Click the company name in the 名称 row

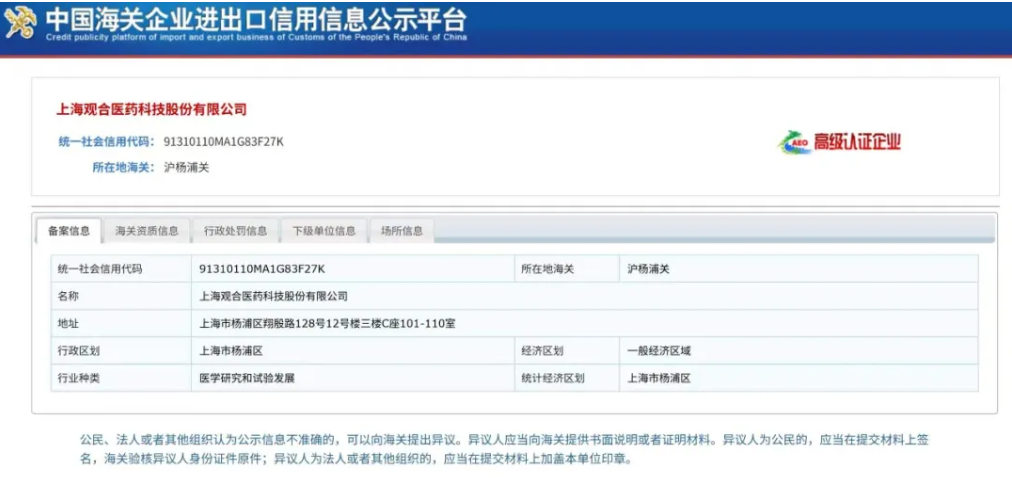(x=274, y=297)
